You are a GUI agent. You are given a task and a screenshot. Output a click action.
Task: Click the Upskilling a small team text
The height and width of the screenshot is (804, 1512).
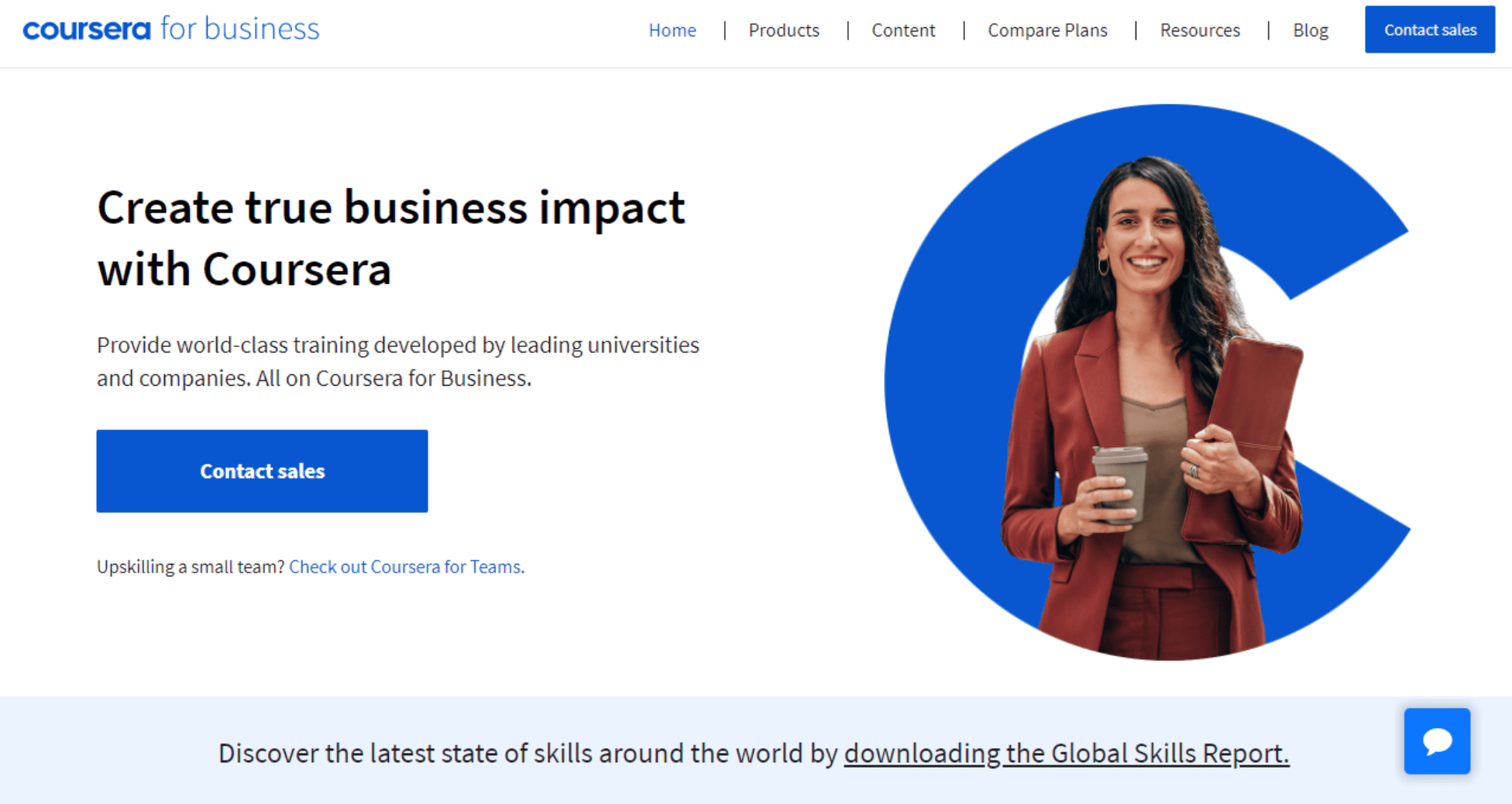click(191, 567)
